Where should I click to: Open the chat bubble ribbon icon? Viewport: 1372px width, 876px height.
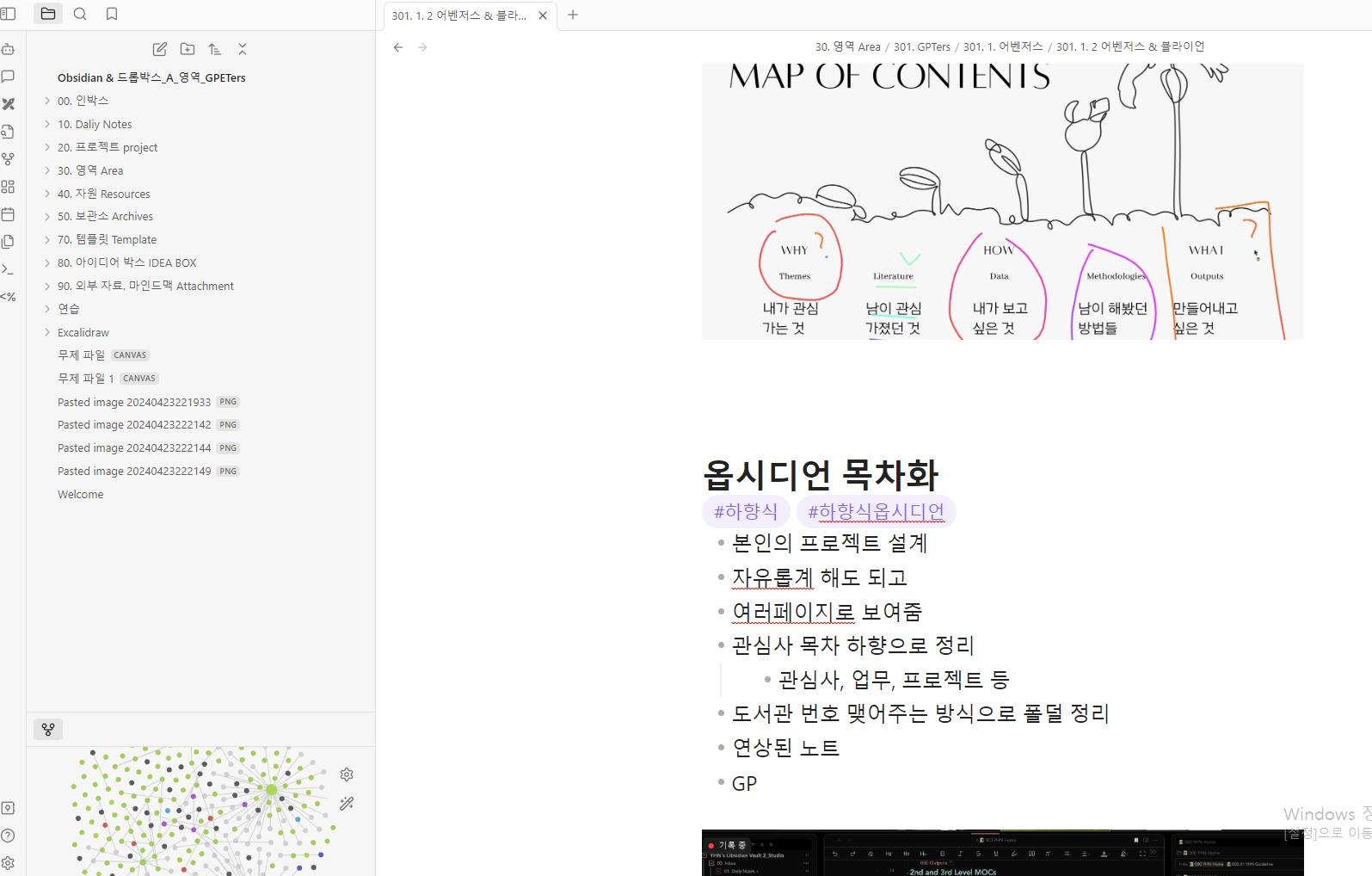[x=9, y=77]
